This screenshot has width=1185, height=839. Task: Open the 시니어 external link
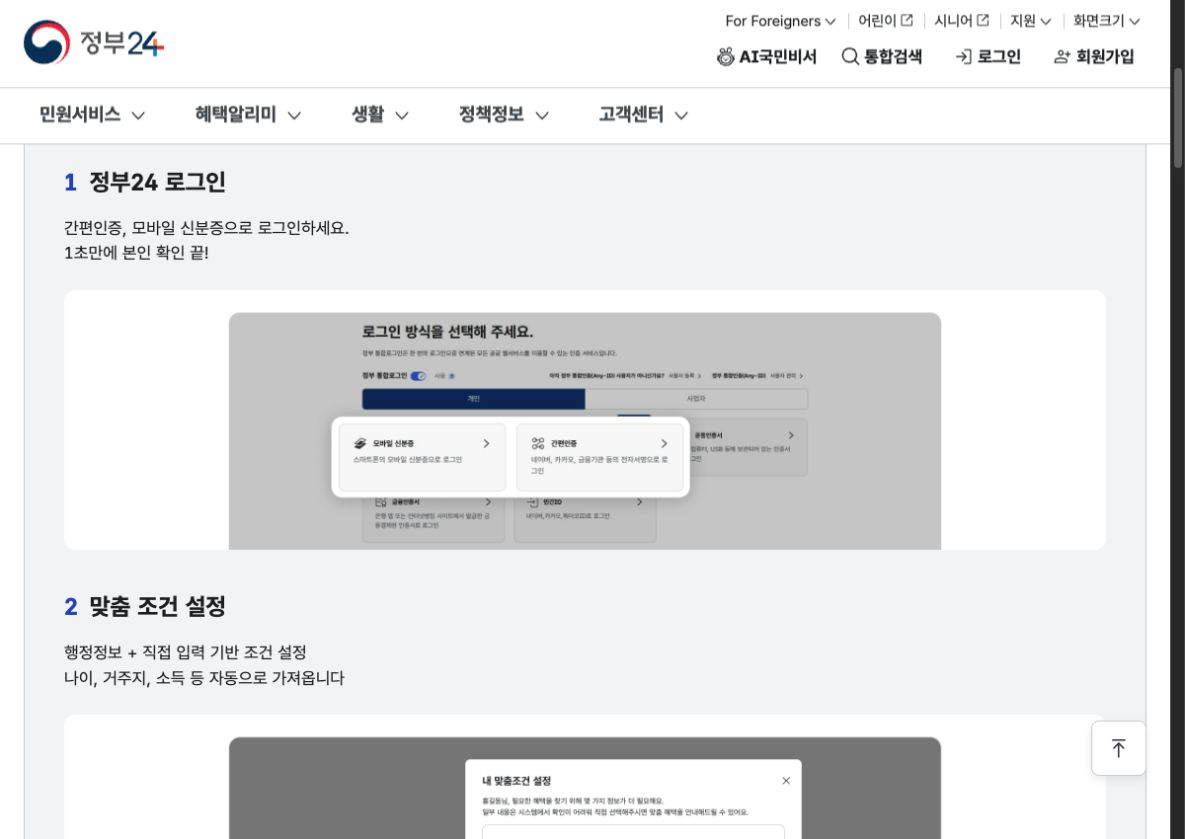[x=961, y=21]
